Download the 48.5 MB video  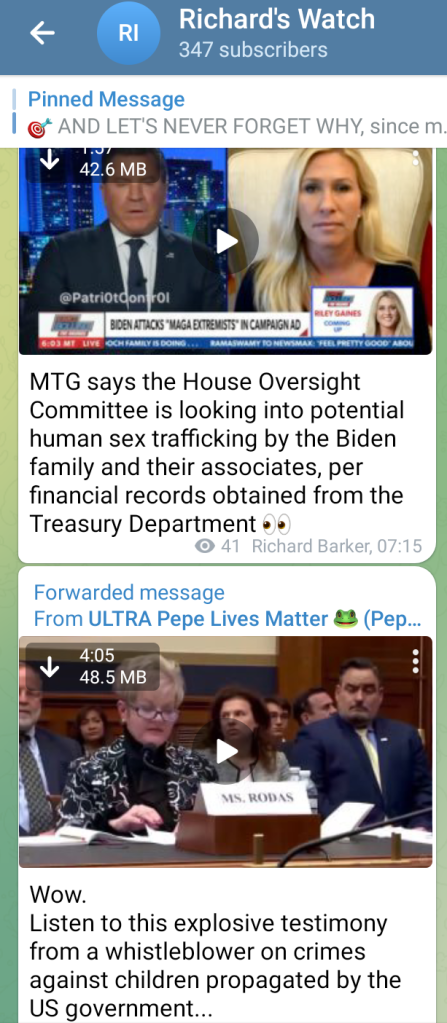click(x=50, y=666)
